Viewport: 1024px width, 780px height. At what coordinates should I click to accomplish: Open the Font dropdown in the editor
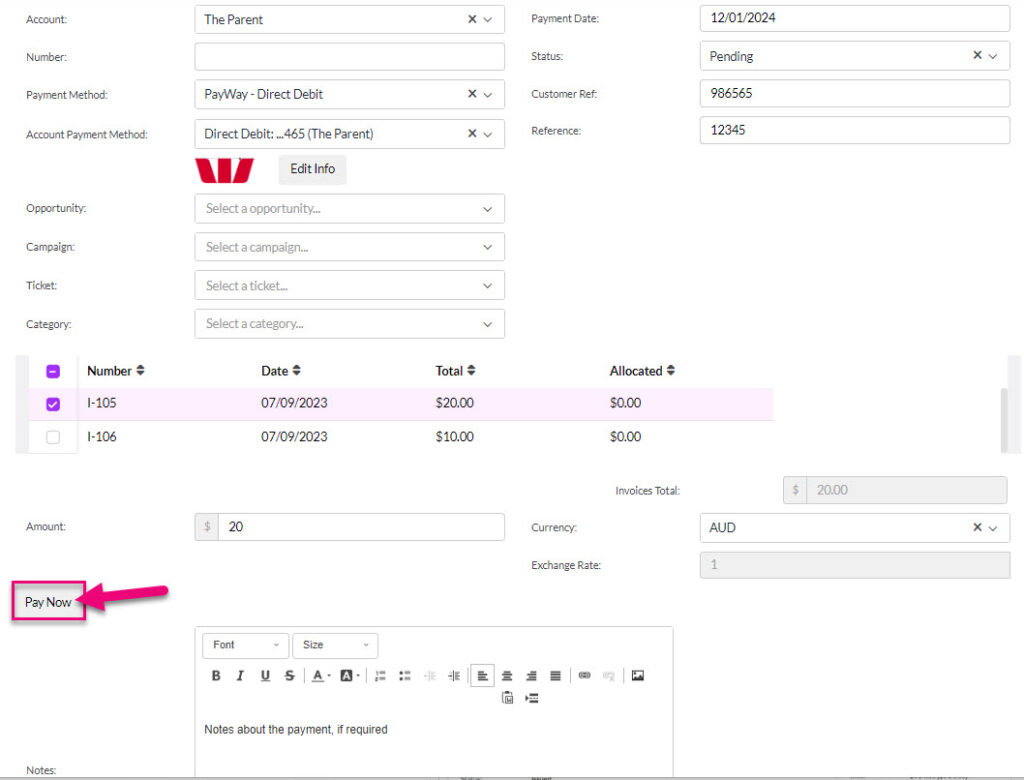point(244,645)
